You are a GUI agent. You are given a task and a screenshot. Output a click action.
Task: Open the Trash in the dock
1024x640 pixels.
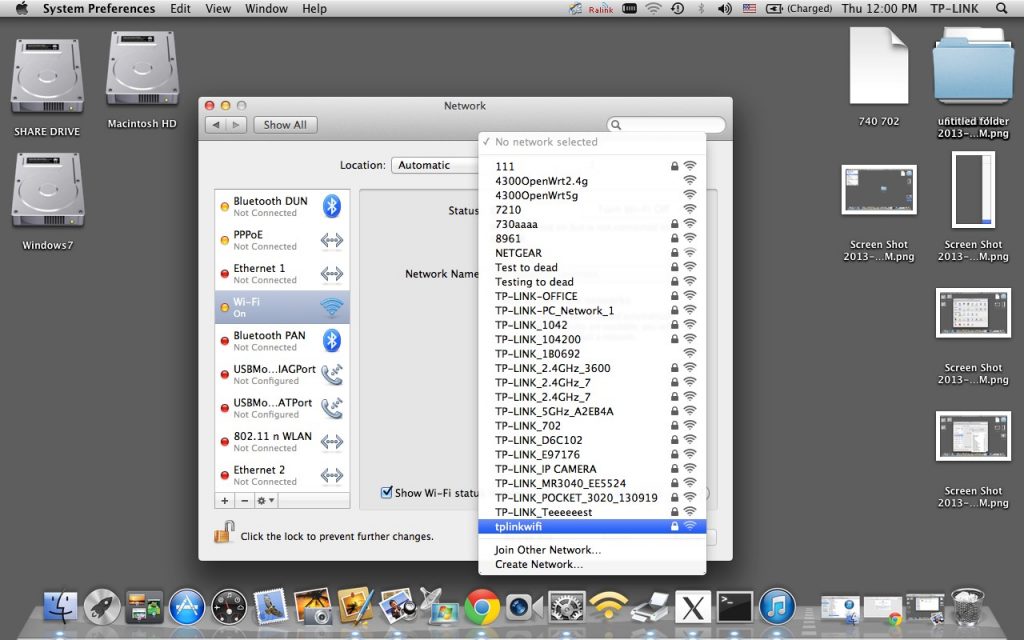(x=967, y=607)
